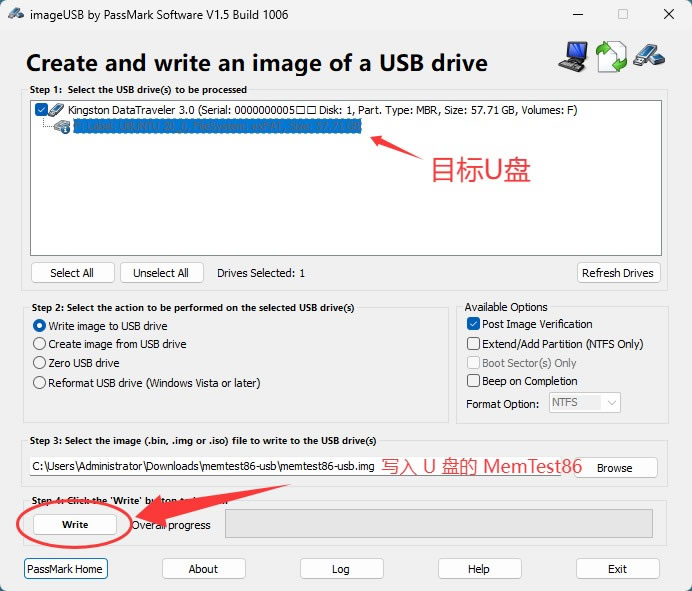
Task: Uncheck the Kingston DataTraveler 3.0 drive checkbox
Action: [x=41, y=109]
